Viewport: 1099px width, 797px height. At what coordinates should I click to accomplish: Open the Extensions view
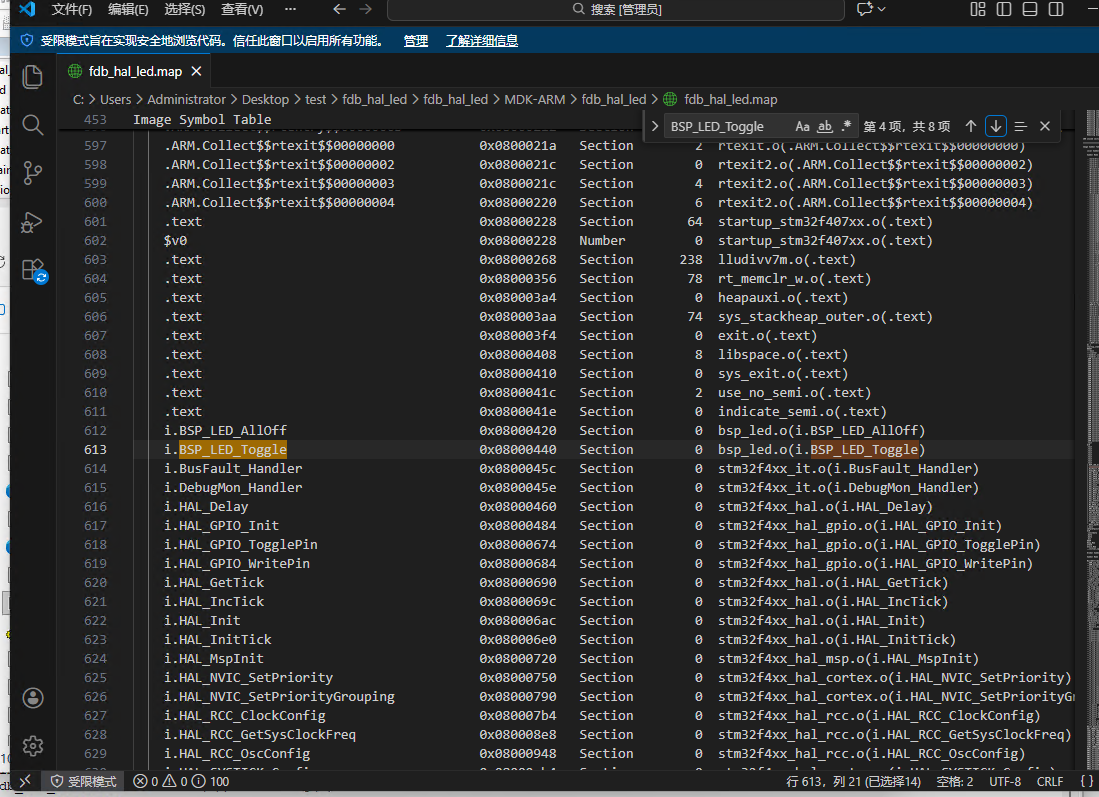coord(34,271)
